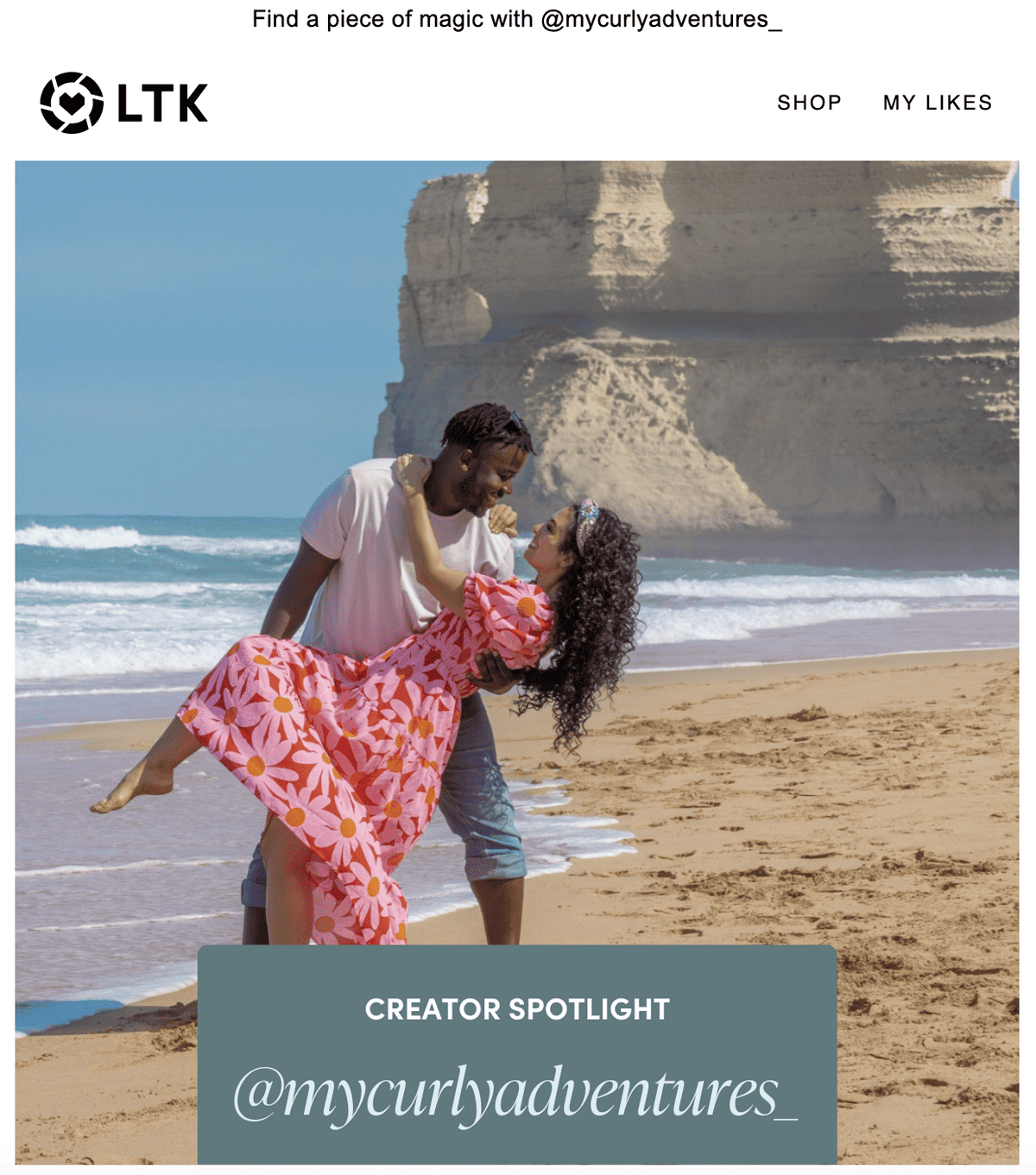1036x1175 pixels.
Task: Open the MY LIKES navigation link
Action: [938, 103]
